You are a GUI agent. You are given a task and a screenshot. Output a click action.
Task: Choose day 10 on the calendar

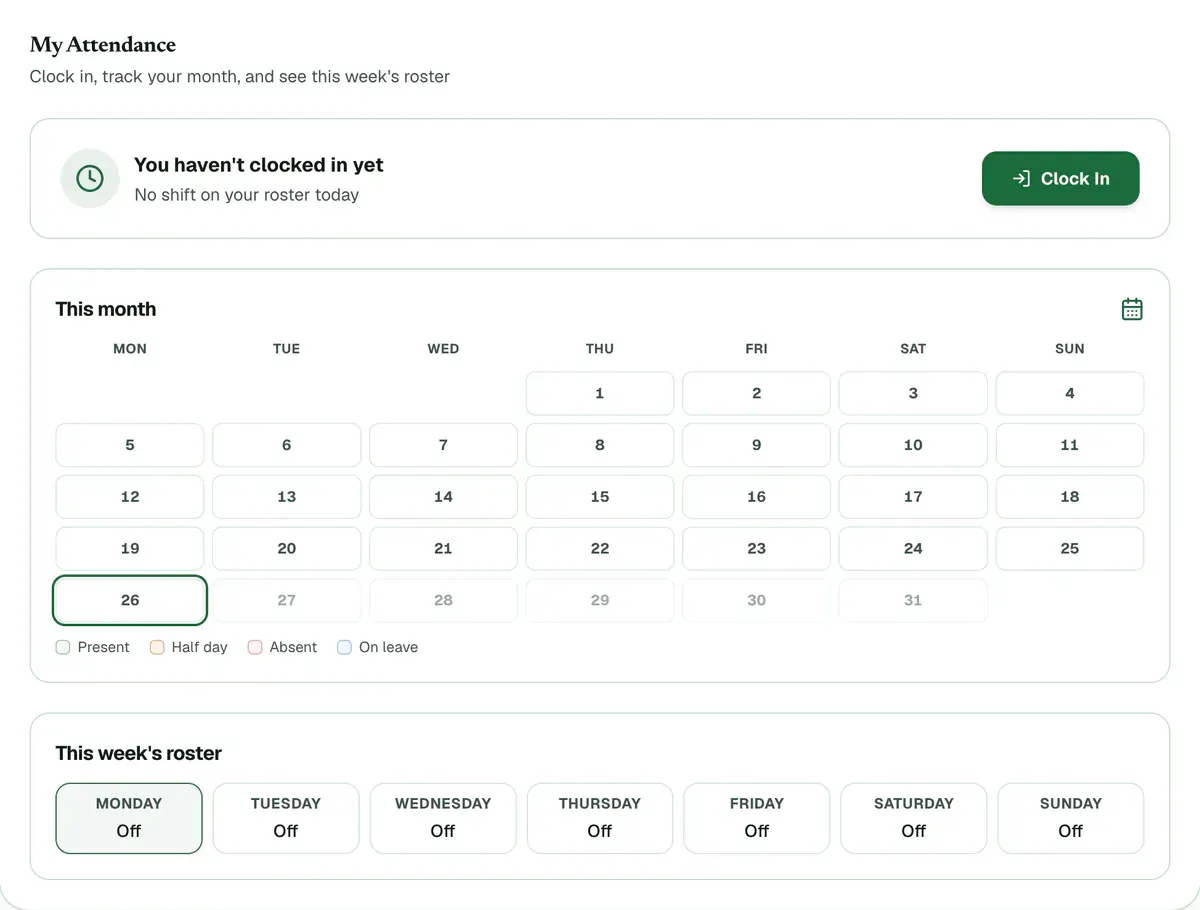pos(913,445)
